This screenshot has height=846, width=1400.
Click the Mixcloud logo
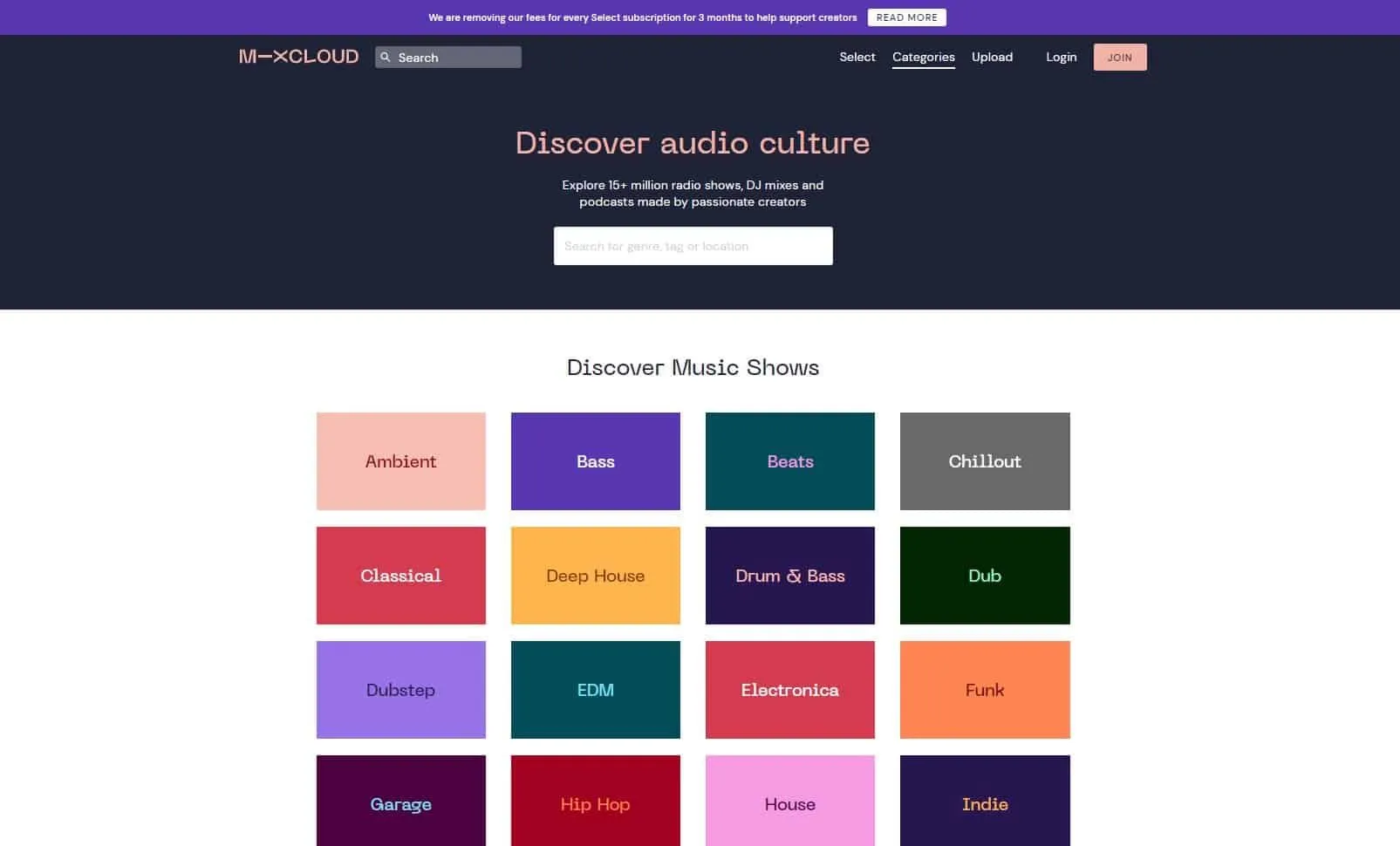point(297,57)
